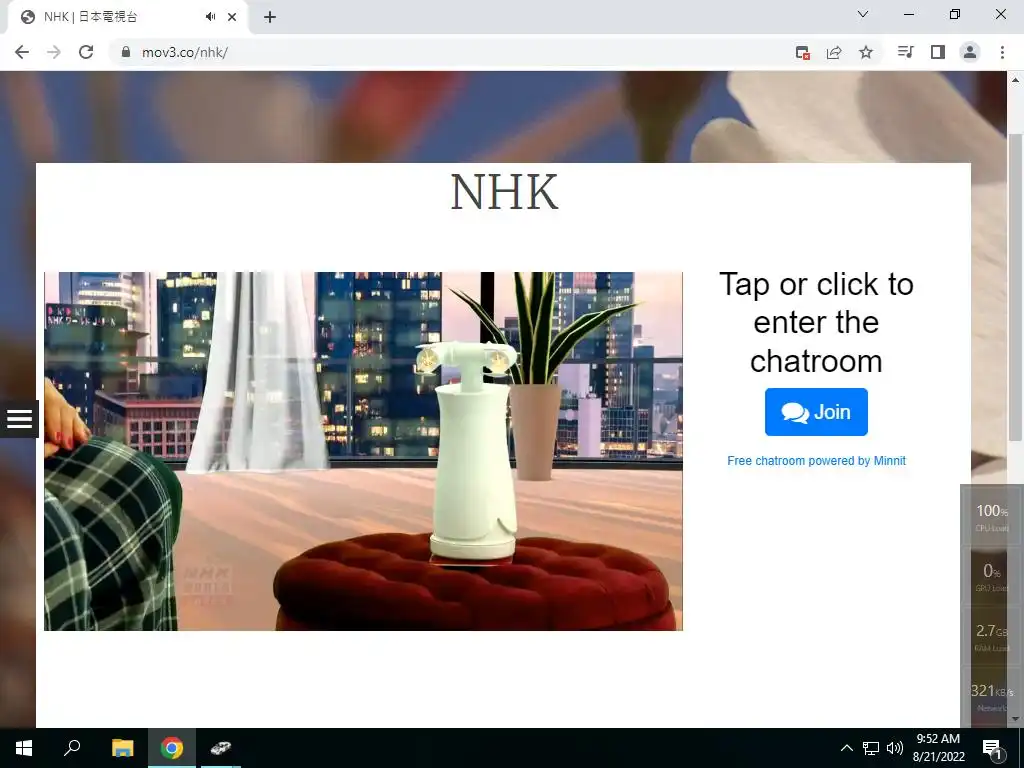
Task: Open Windows taskbar search
Action: pos(72,748)
